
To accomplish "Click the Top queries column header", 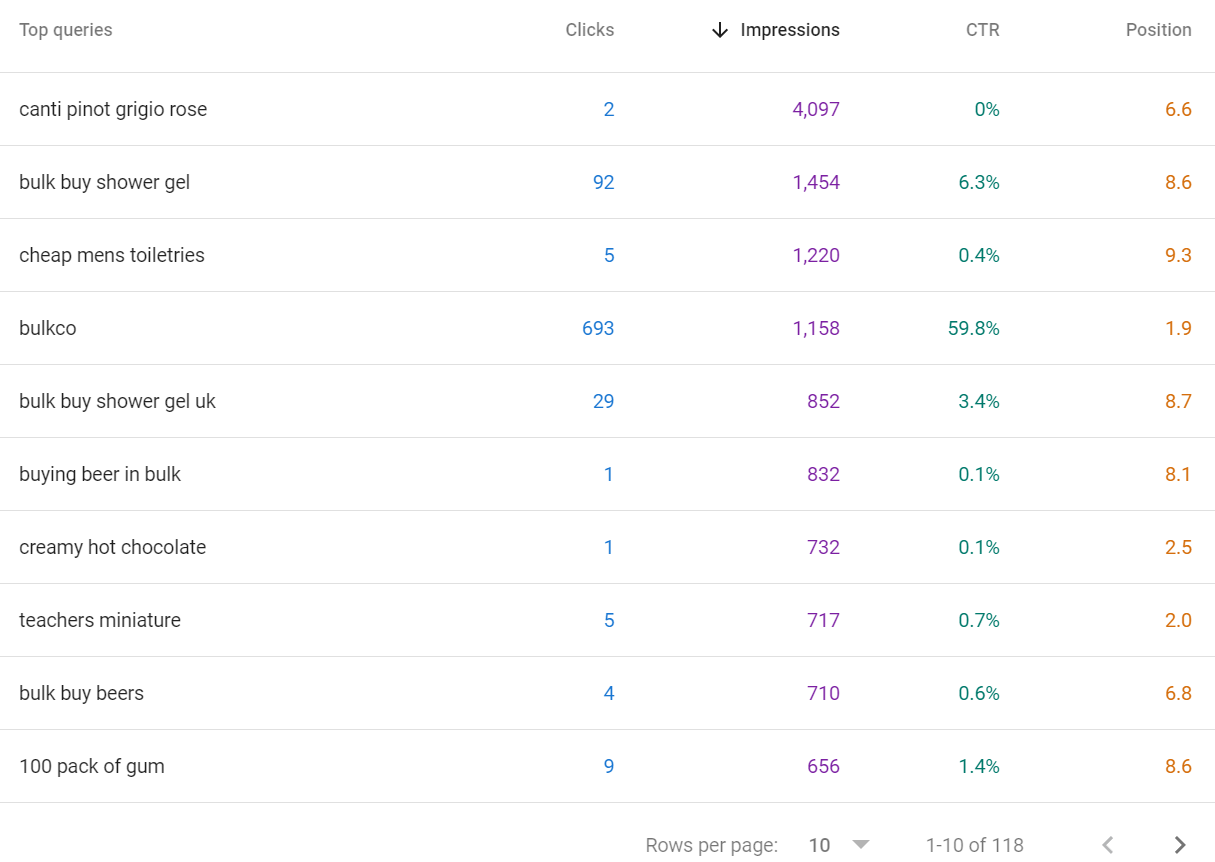I will (x=66, y=30).
